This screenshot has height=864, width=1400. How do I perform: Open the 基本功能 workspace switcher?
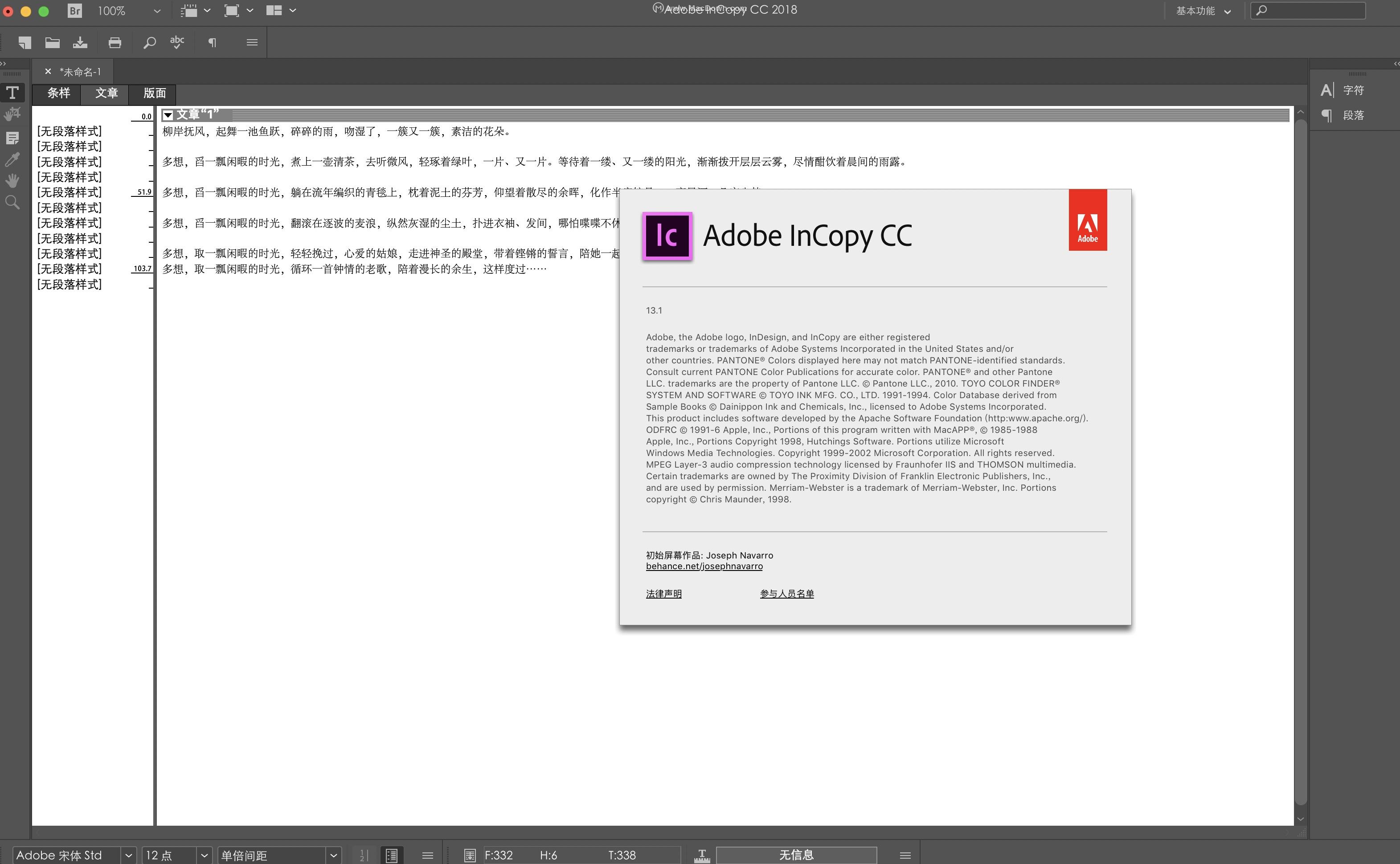(1203, 11)
